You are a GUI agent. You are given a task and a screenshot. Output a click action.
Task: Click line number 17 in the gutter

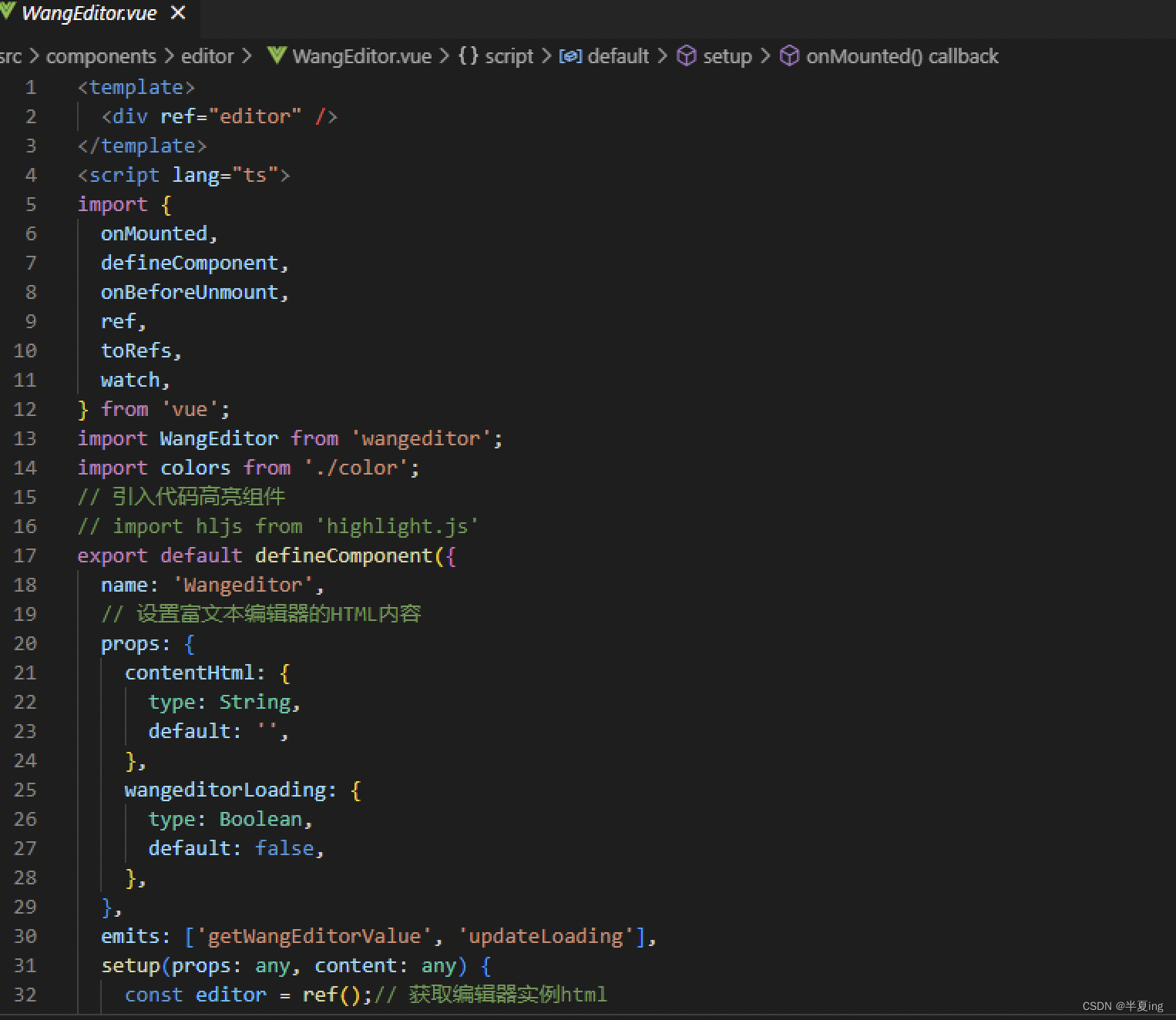click(x=25, y=555)
